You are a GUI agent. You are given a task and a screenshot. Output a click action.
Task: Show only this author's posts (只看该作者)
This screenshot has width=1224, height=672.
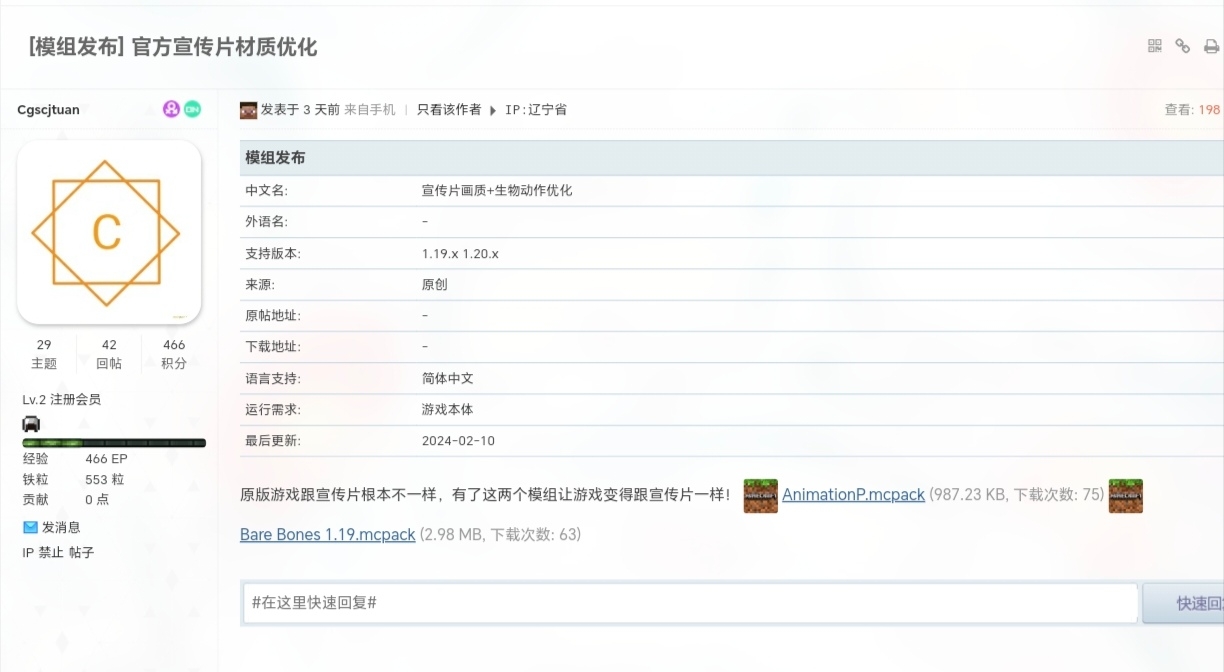tap(449, 110)
